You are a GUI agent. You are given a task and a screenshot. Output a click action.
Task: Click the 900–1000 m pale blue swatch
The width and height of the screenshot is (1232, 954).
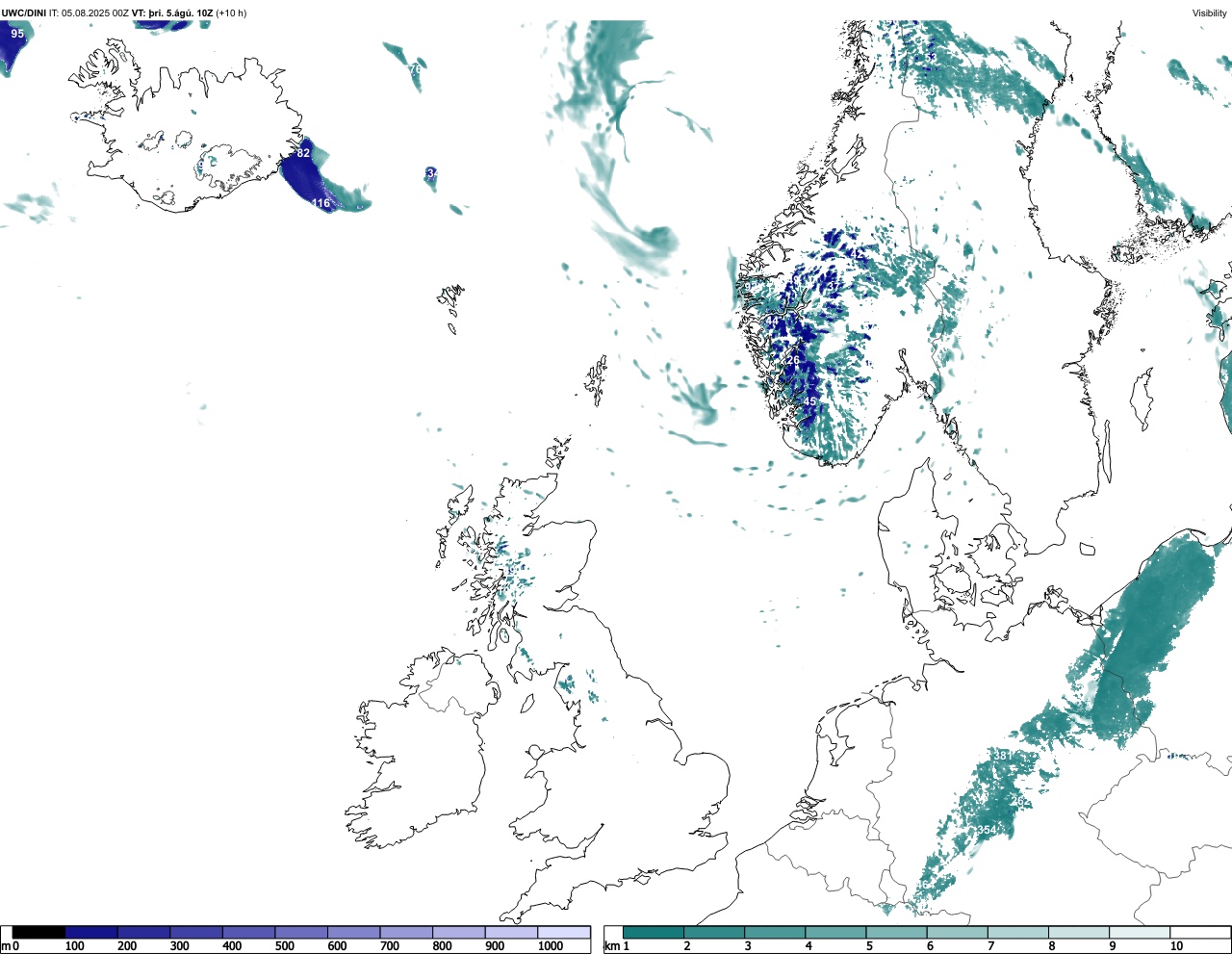point(511,932)
